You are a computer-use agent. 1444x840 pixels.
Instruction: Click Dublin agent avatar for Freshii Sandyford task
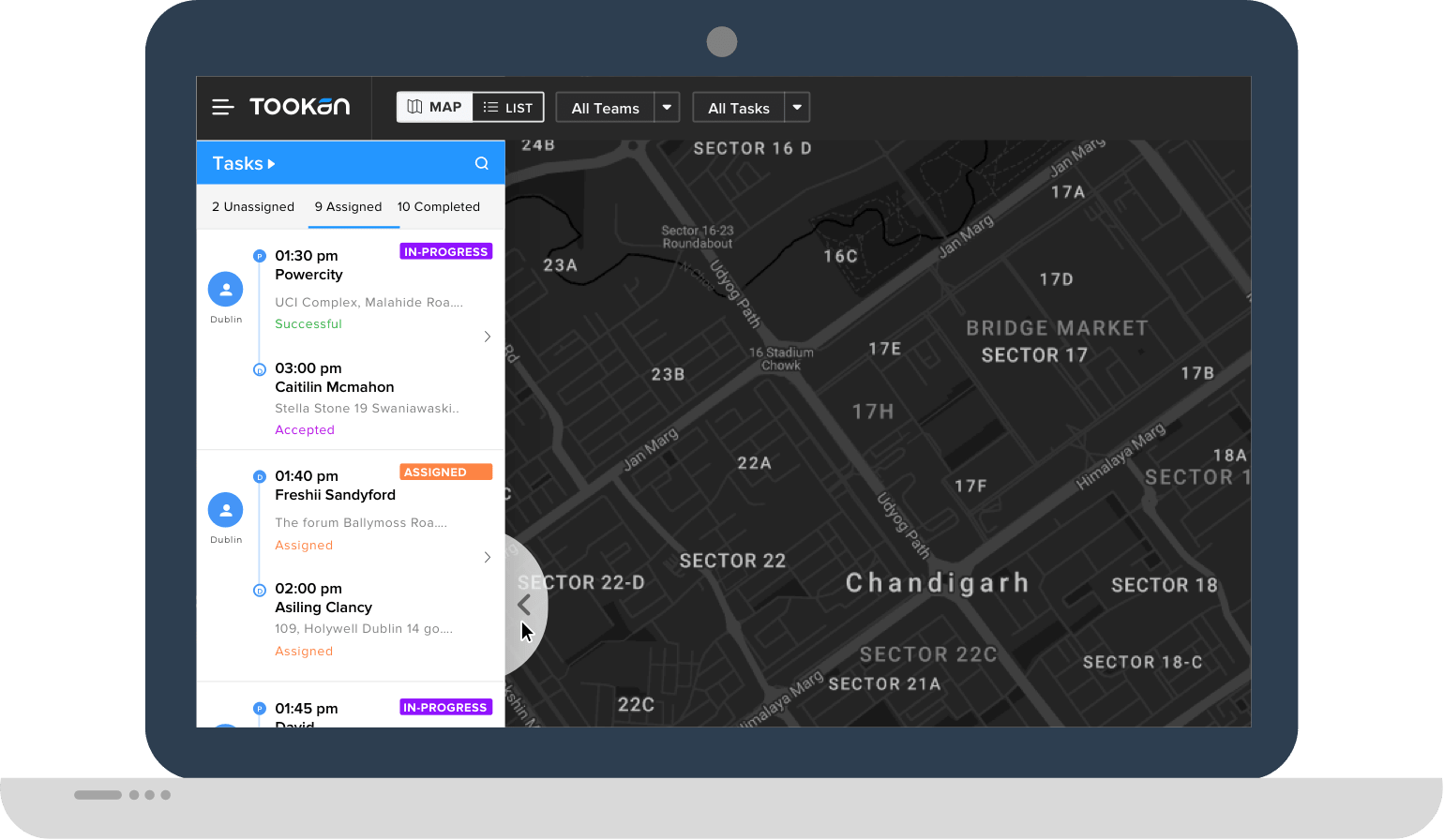tap(226, 510)
